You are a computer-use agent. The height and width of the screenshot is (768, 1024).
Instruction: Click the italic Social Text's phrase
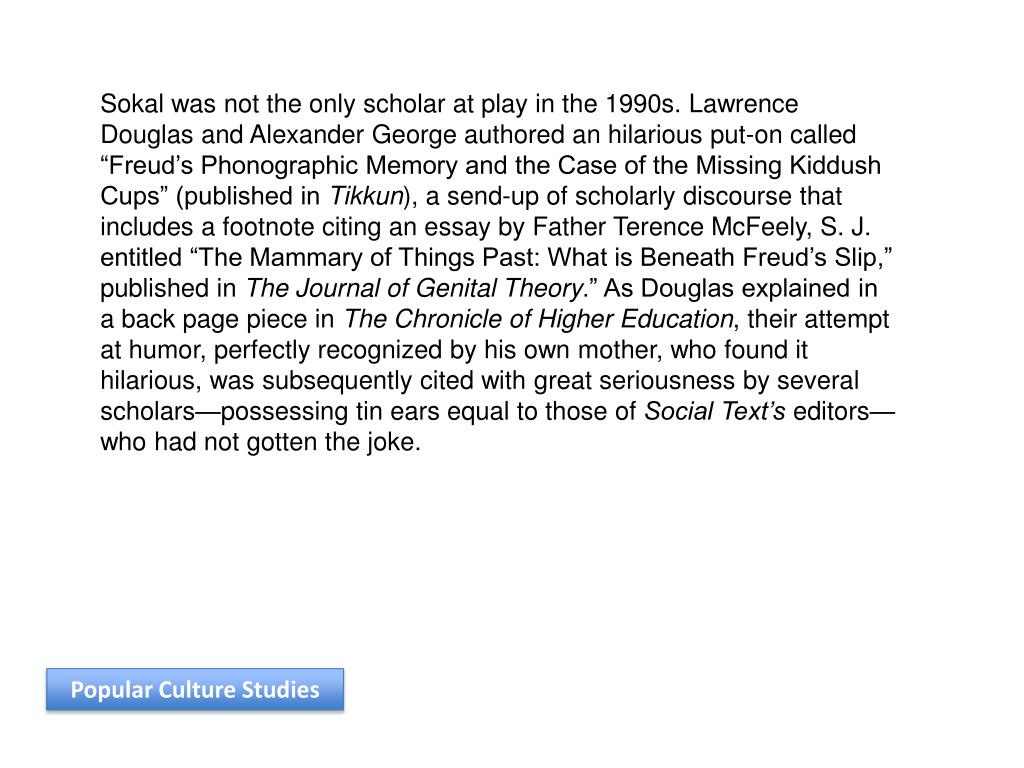[714, 411]
